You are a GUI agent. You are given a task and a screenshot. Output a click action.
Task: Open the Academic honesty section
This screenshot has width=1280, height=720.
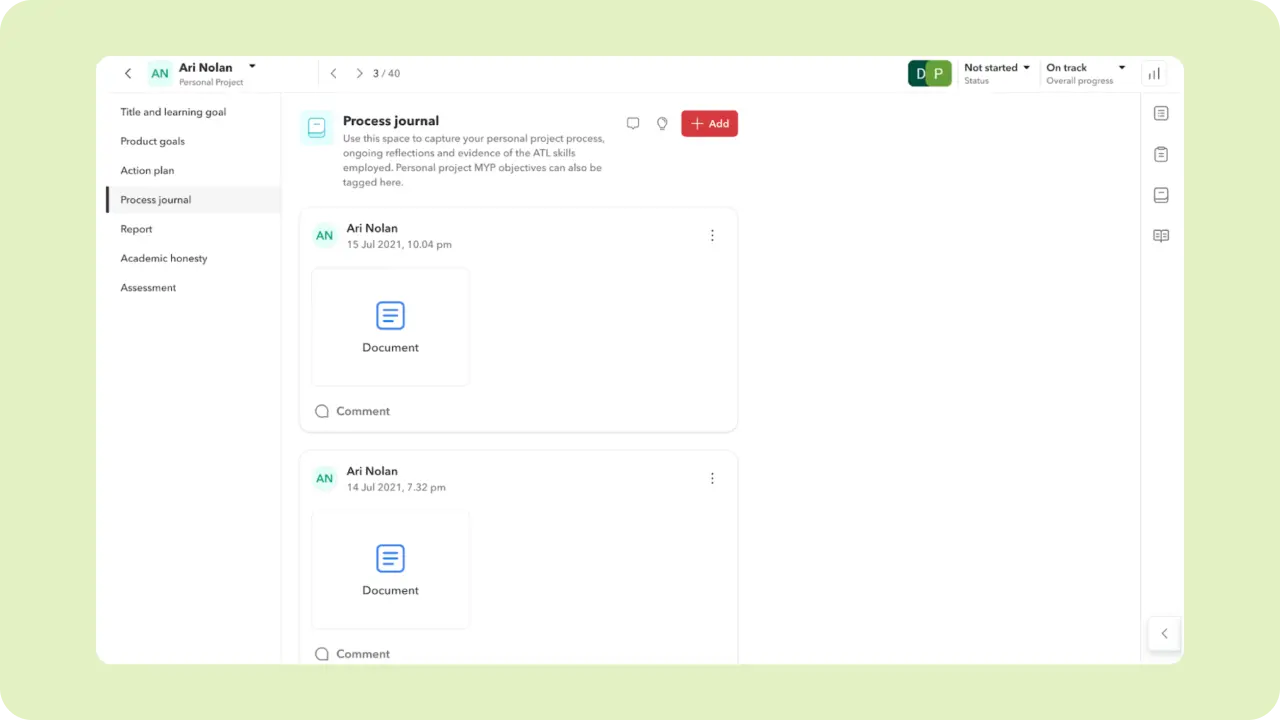[x=164, y=259]
